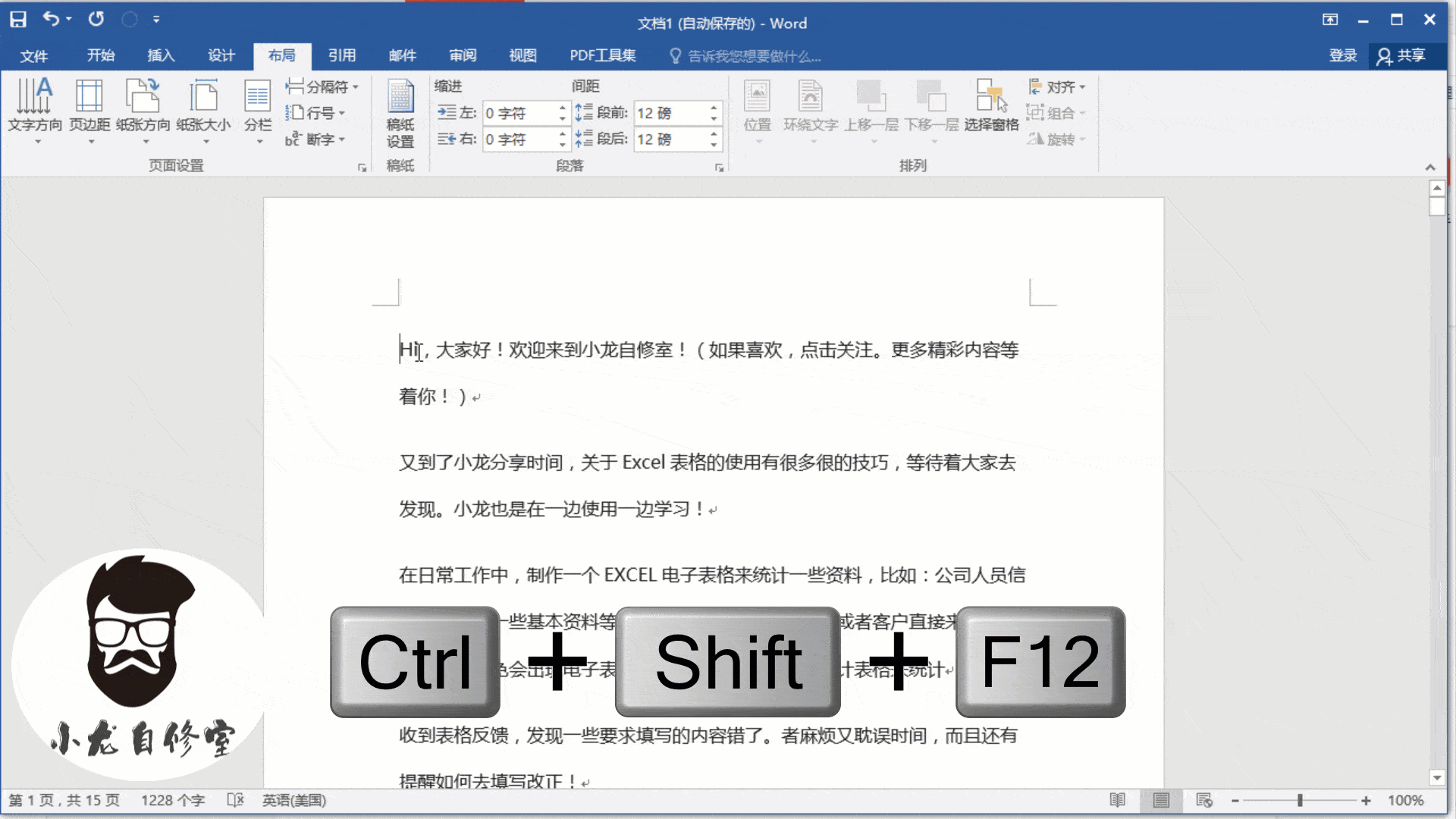
Task: Open the 环绕文字 wrap text tool
Action: pyautogui.click(x=811, y=111)
